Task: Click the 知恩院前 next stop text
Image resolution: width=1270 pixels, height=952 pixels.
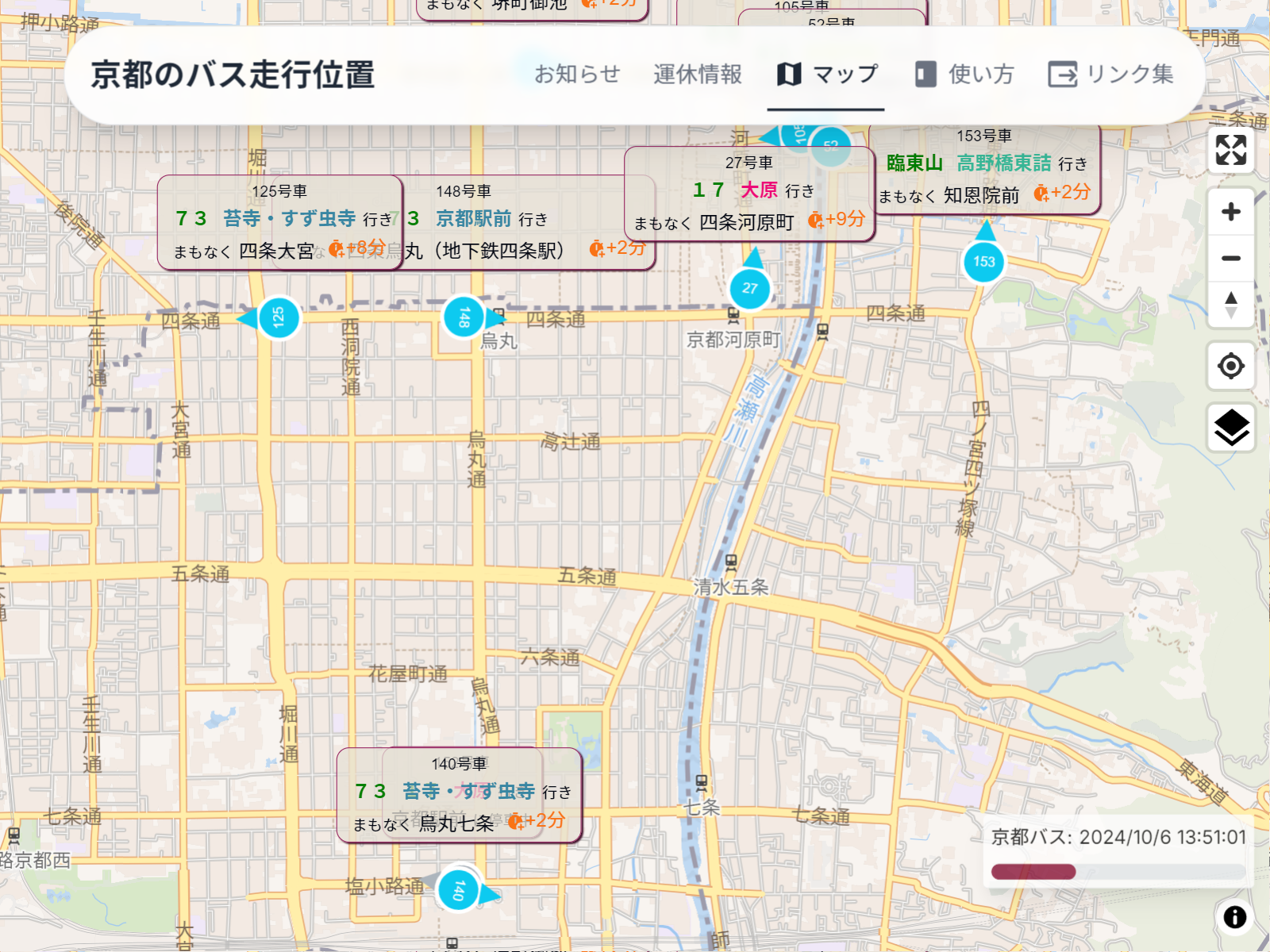Action: tap(982, 195)
